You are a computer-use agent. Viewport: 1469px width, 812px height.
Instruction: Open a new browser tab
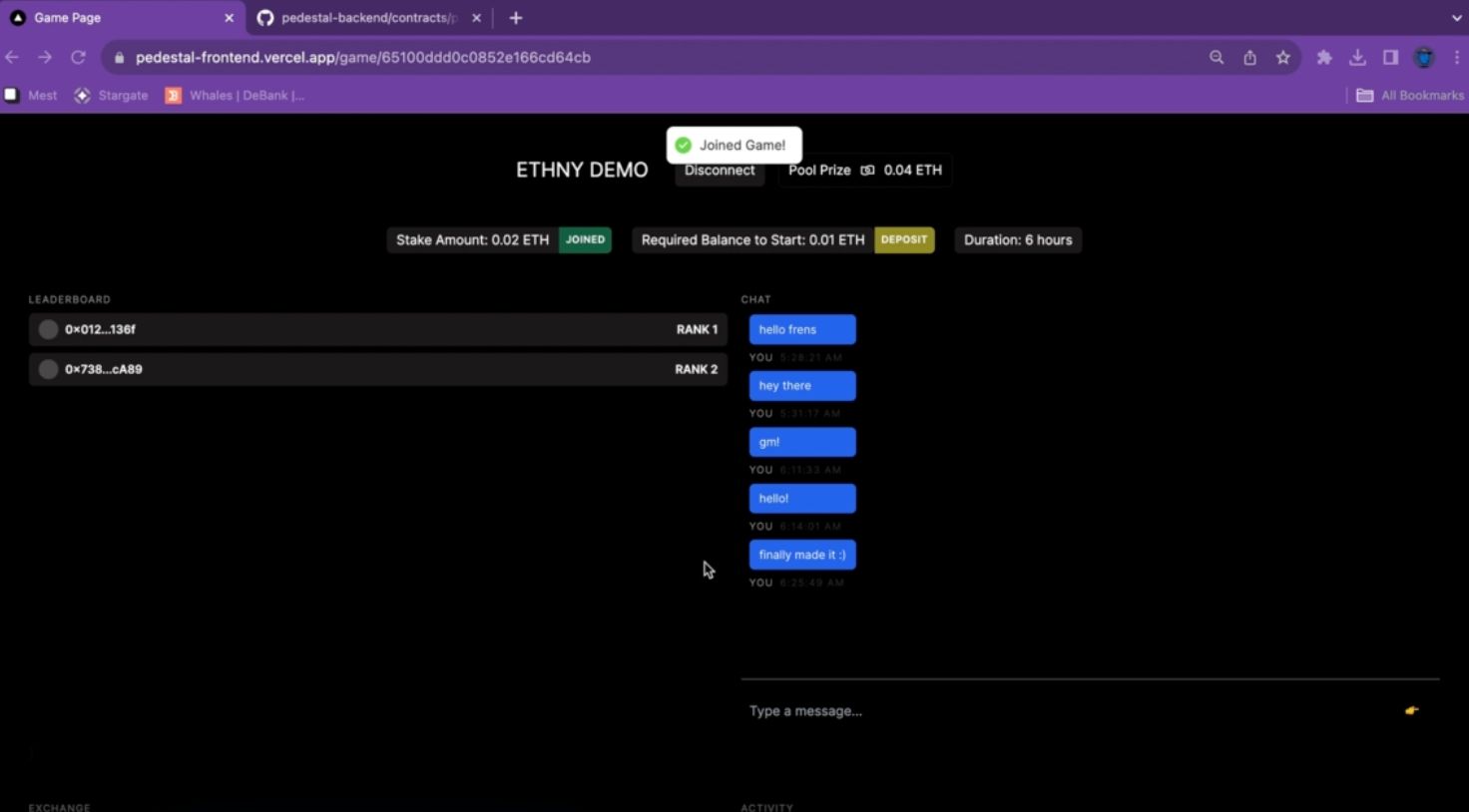pyautogui.click(x=516, y=18)
